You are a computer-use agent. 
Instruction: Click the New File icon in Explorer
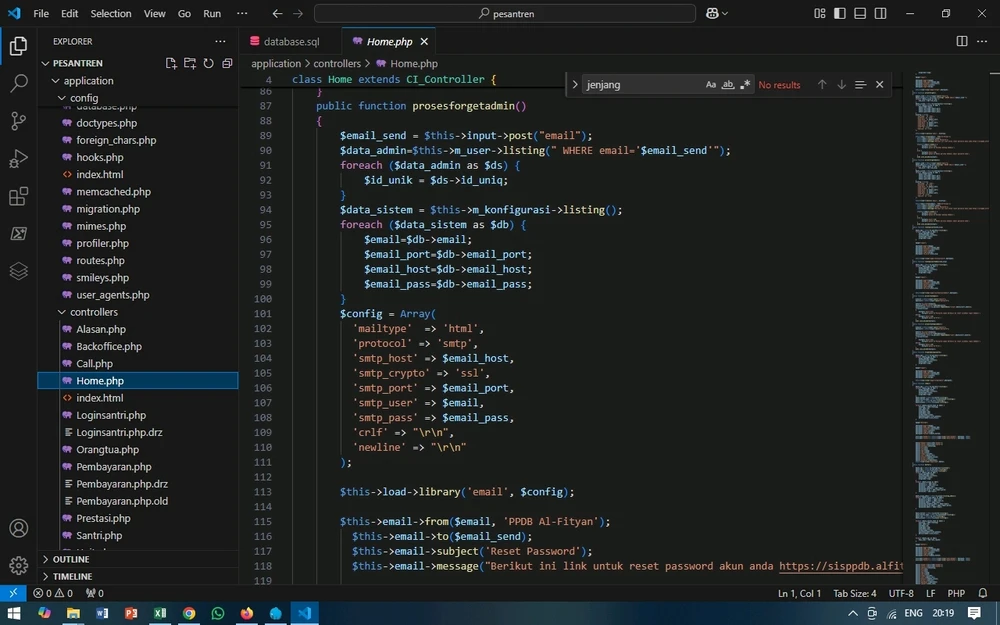click(x=171, y=63)
